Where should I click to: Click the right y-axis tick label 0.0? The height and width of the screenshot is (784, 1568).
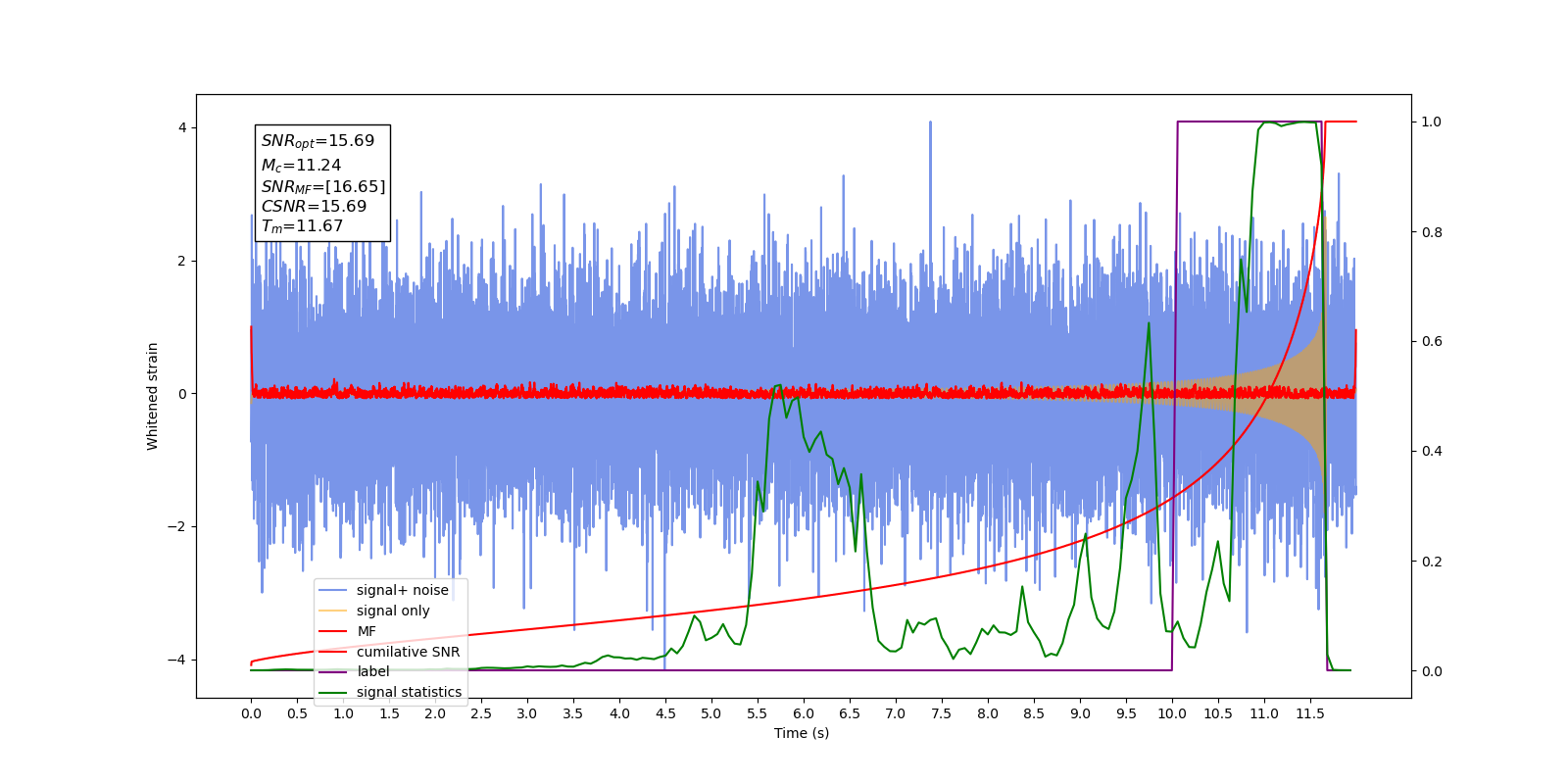1432,671
